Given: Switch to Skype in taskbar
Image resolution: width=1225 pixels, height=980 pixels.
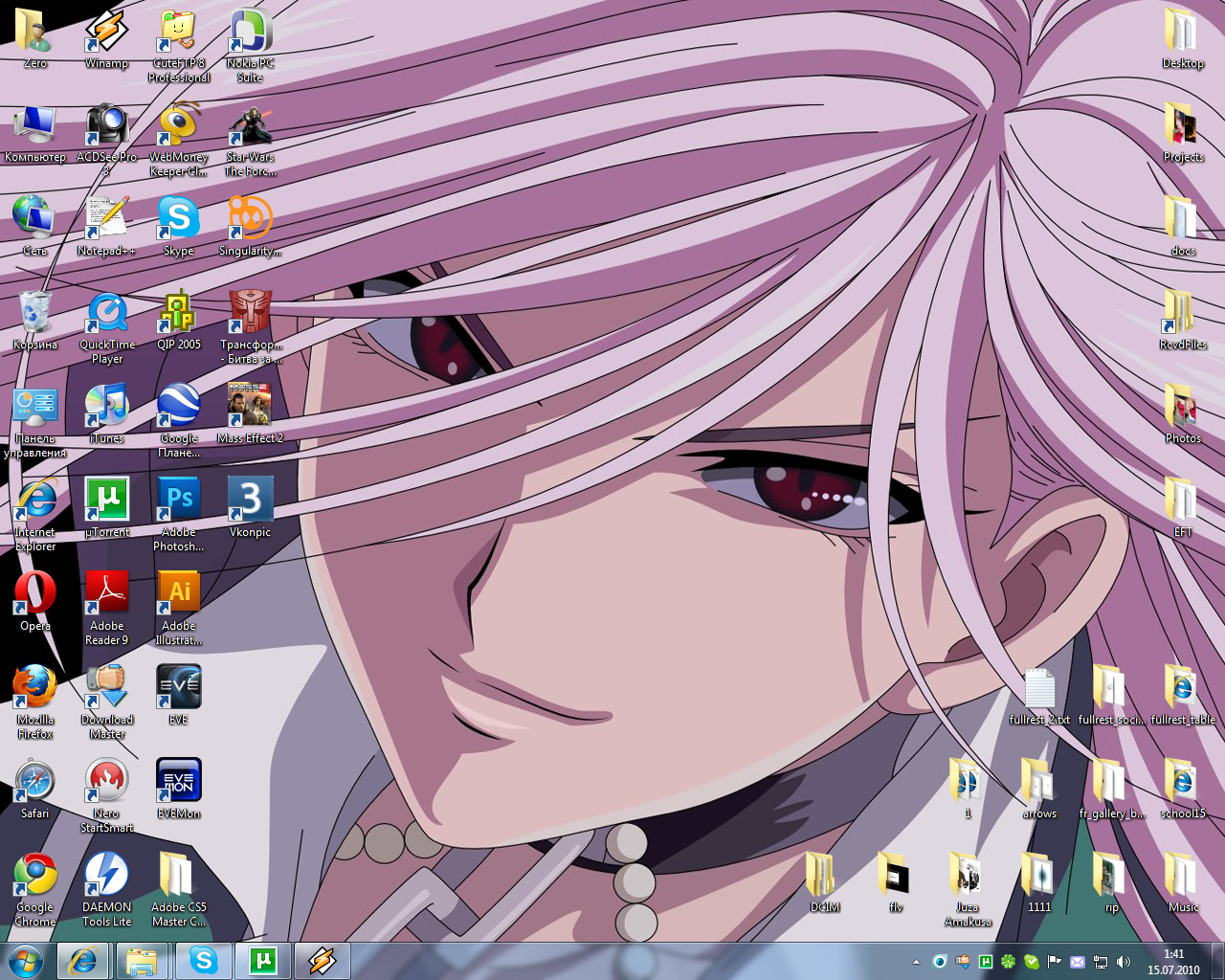Looking at the screenshot, I should pyautogui.click(x=203, y=960).
